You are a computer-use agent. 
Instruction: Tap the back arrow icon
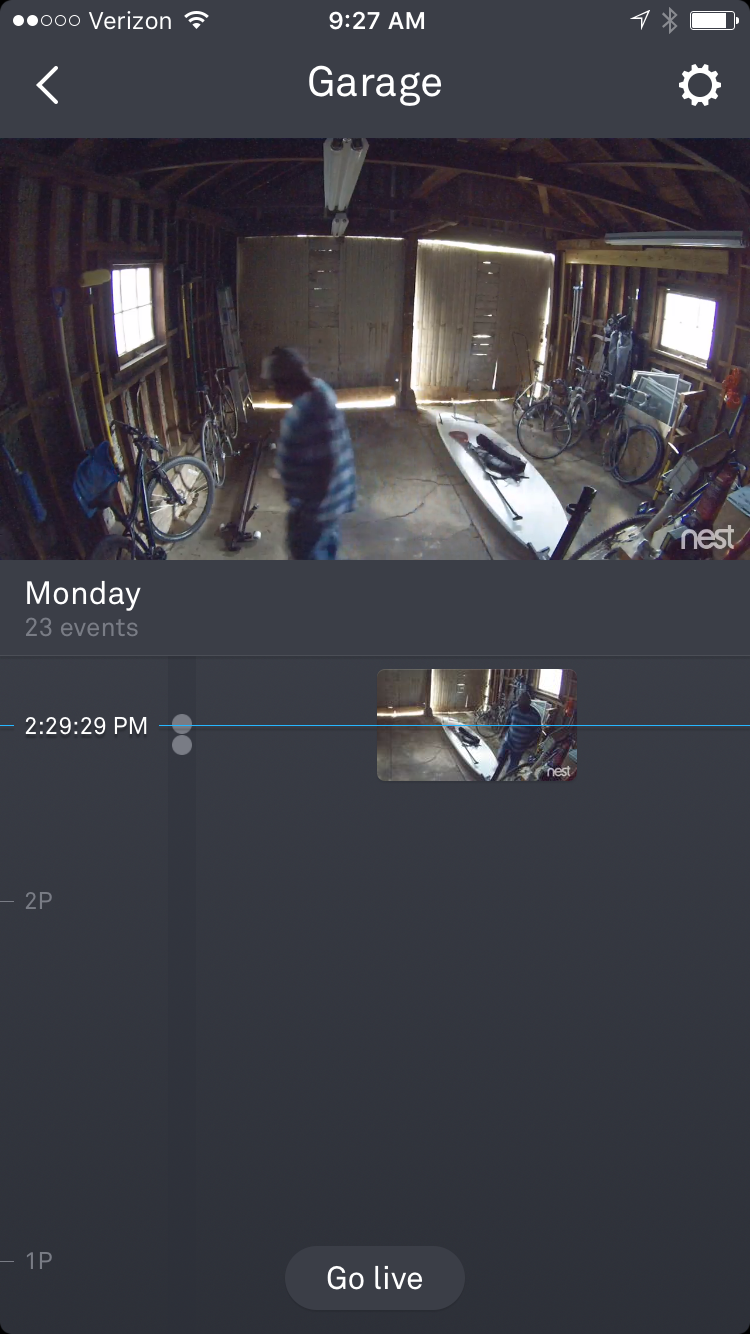(x=48, y=85)
